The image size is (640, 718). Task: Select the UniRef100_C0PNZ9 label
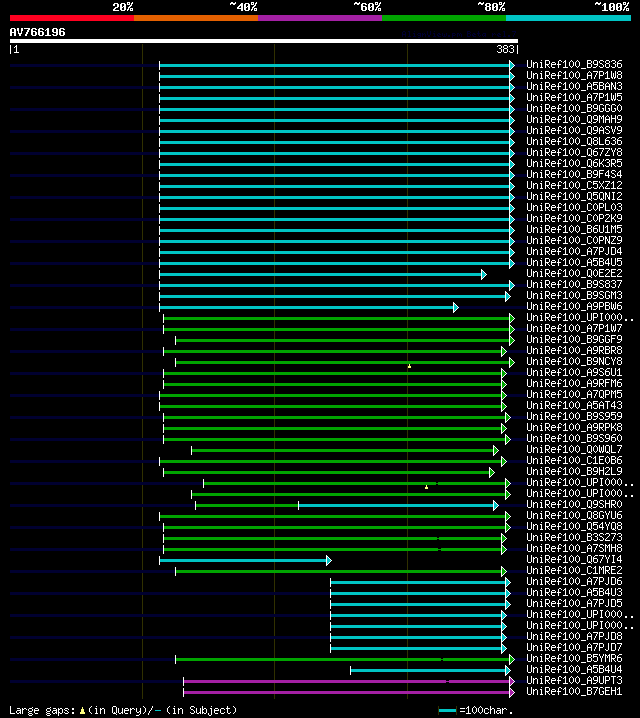tap(574, 240)
